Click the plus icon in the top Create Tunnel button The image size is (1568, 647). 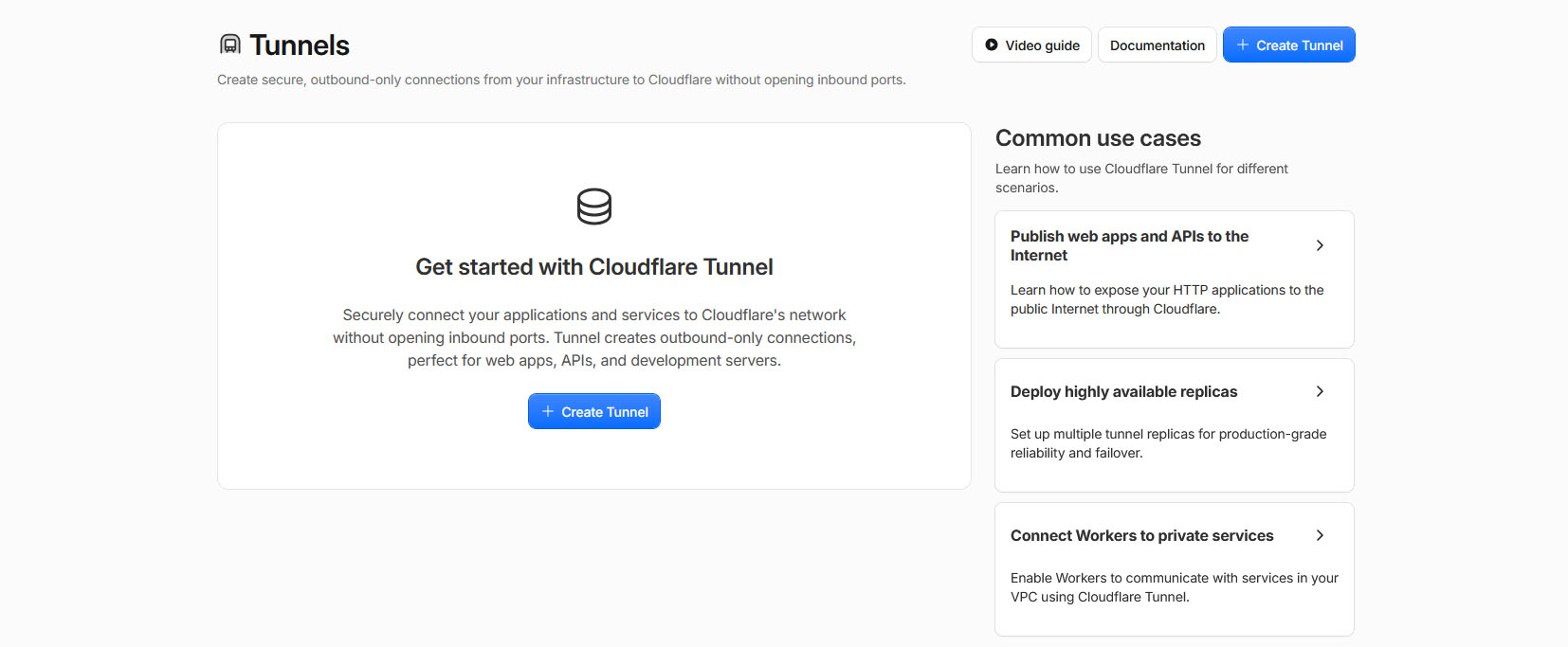tap(1243, 45)
